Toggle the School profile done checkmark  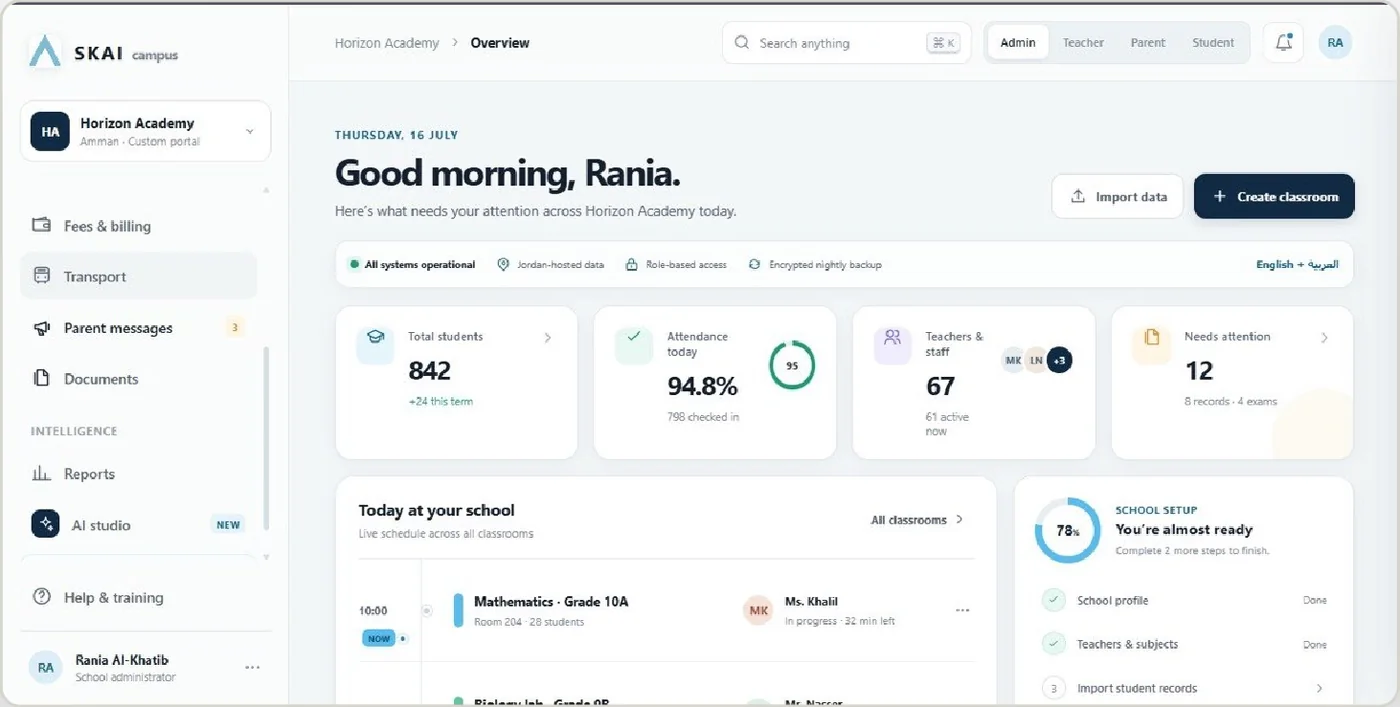click(x=1053, y=600)
